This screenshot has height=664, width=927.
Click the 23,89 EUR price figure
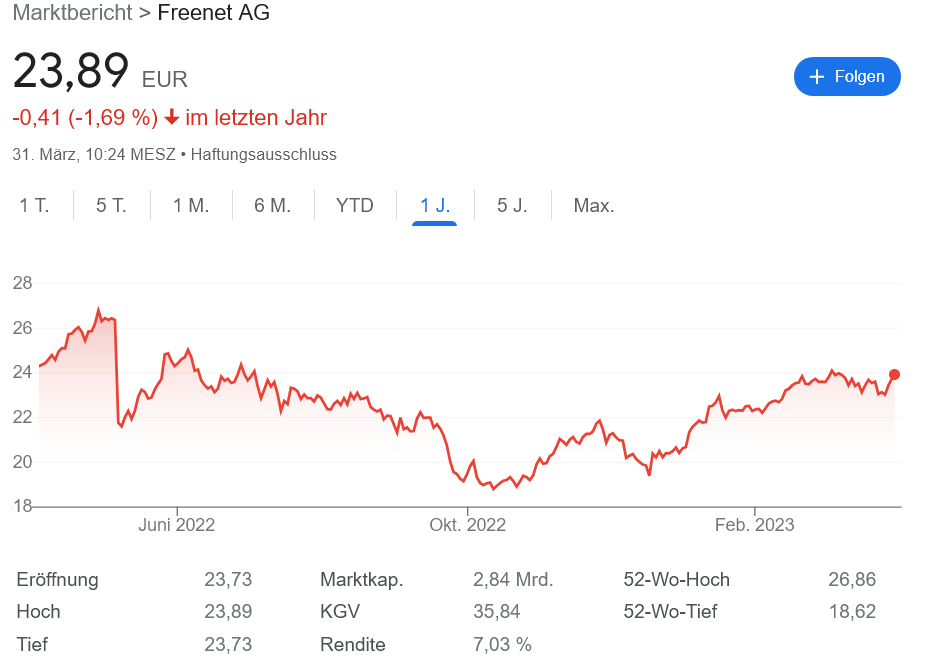point(72,72)
